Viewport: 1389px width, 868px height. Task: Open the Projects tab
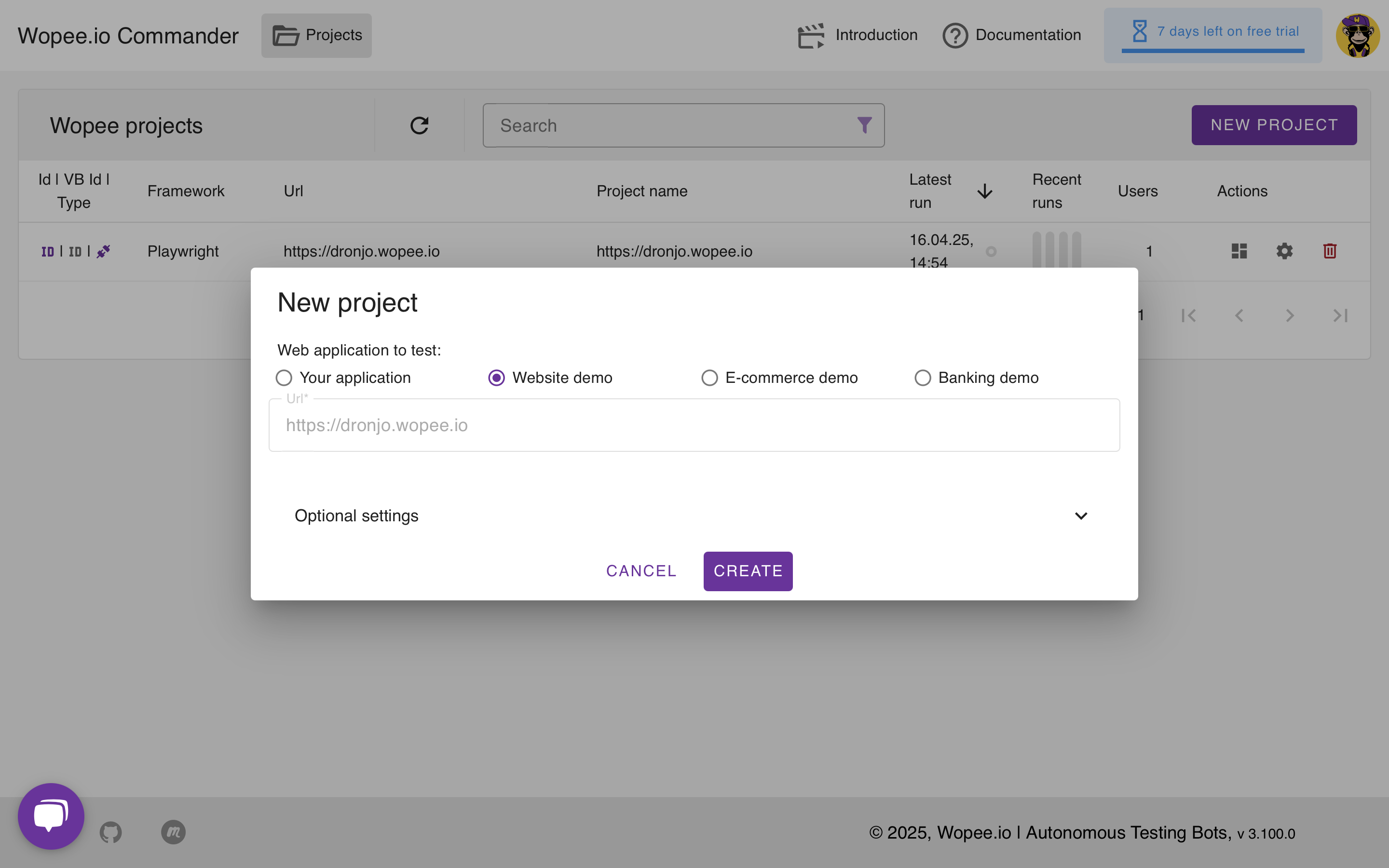tap(317, 36)
